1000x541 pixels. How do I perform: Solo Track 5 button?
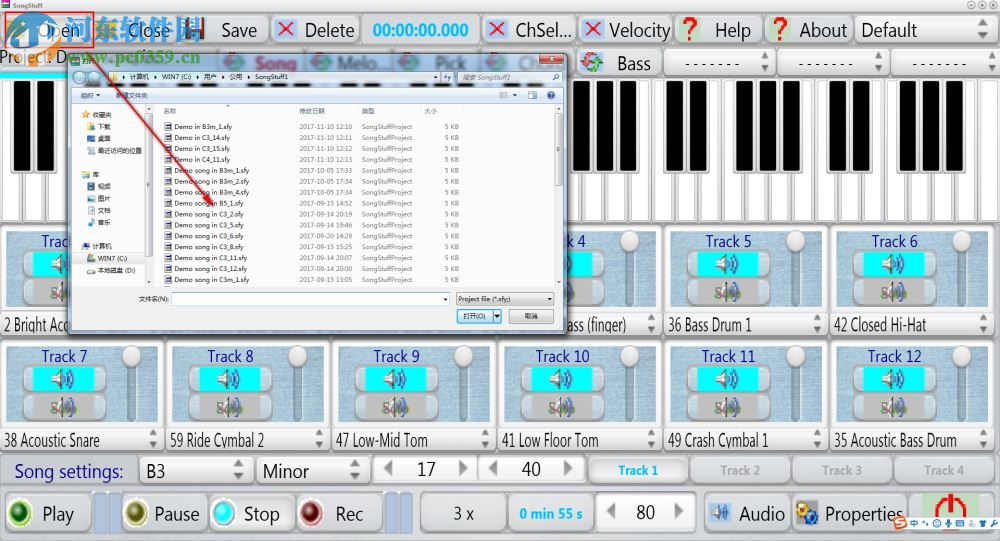727,292
